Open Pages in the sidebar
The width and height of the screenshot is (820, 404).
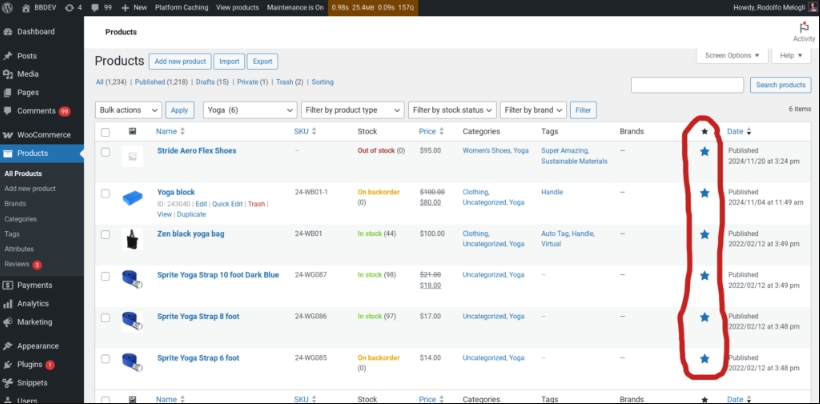(28, 93)
